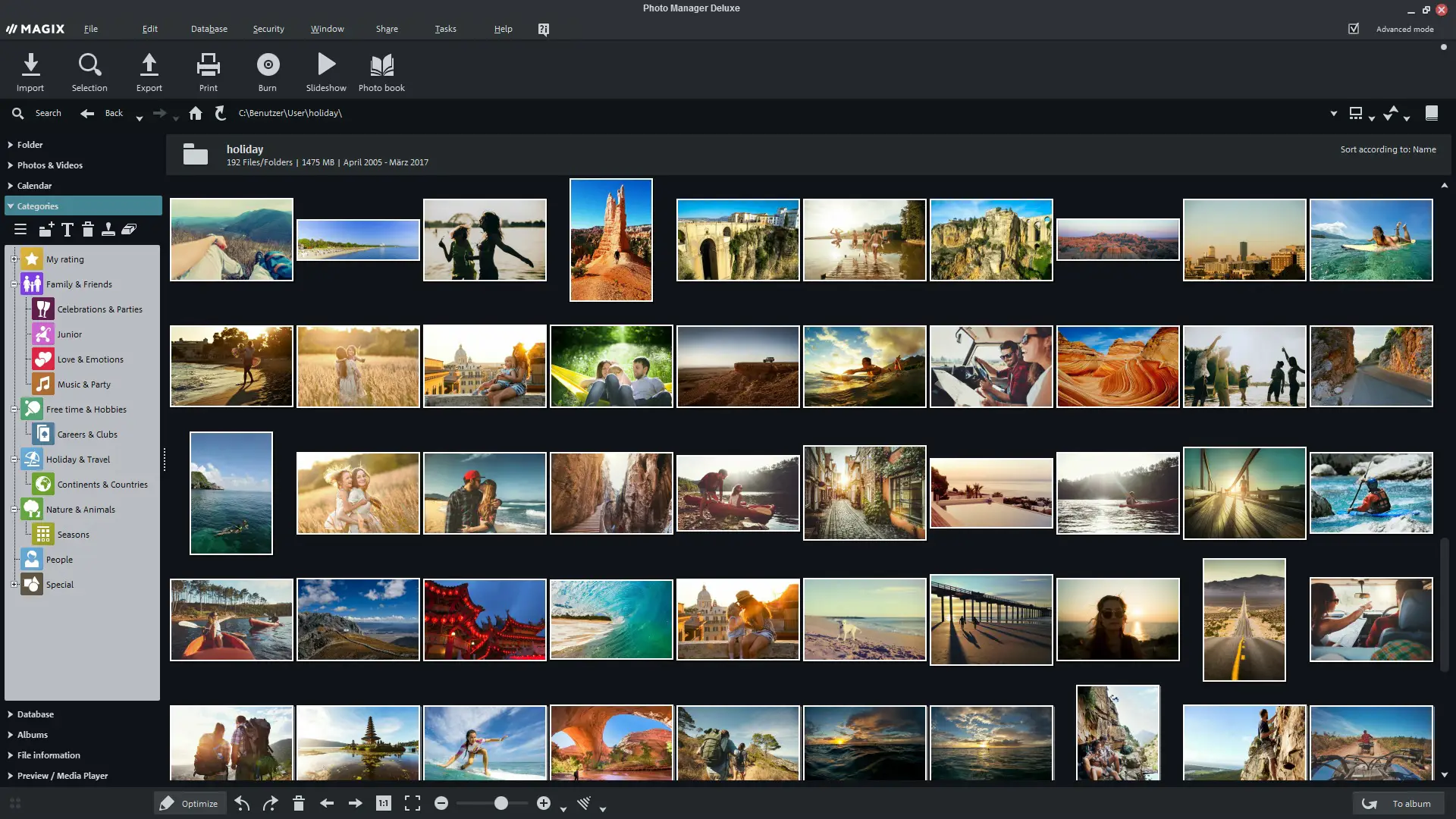This screenshot has width=1456, height=819.
Task: Open the Photo book creator
Action: (381, 71)
